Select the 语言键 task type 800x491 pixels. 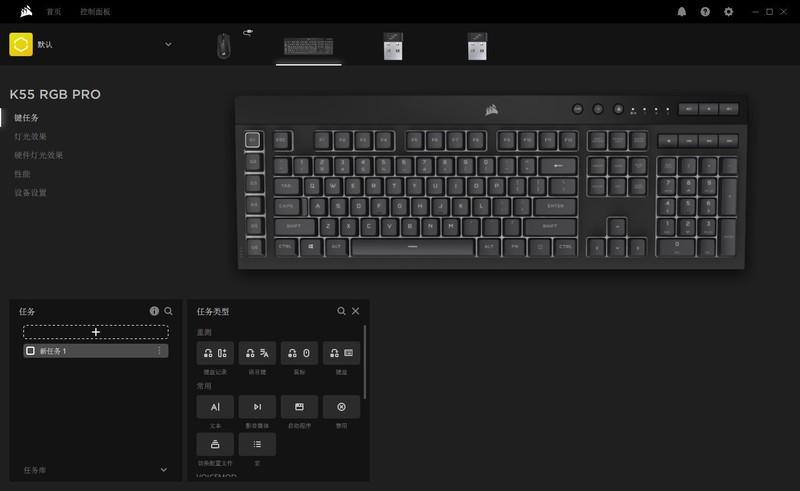[257, 353]
